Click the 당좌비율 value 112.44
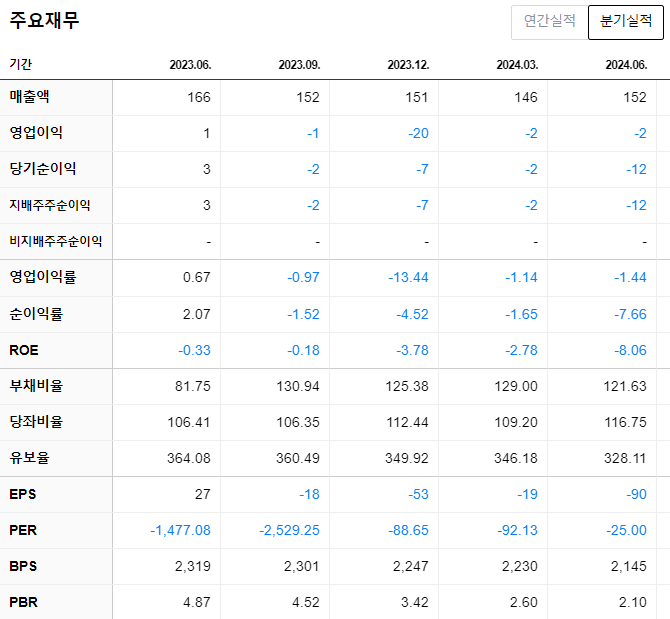 click(x=407, y=422)
